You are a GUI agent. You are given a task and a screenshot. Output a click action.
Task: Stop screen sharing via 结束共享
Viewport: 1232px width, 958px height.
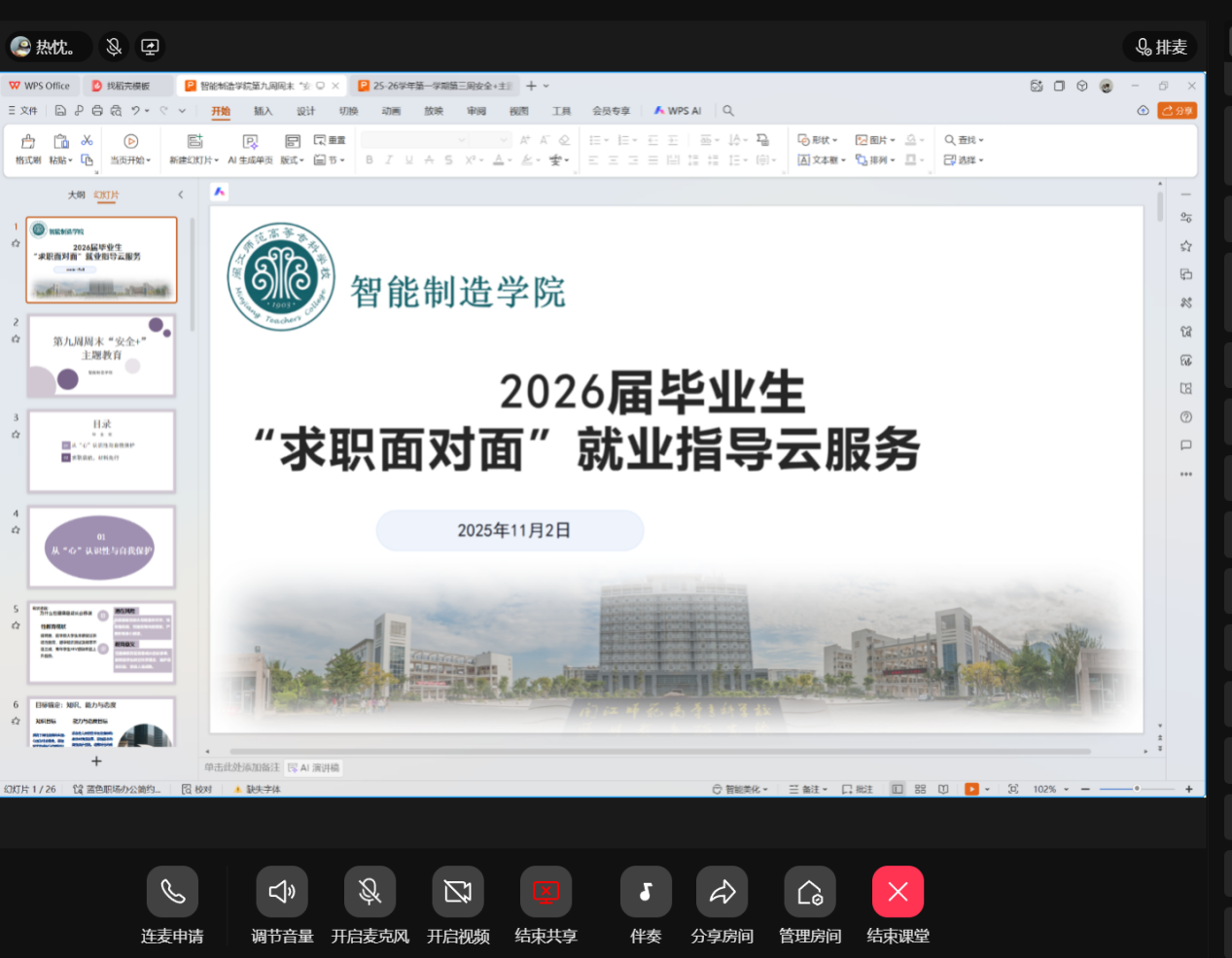[x=546, y=892]
